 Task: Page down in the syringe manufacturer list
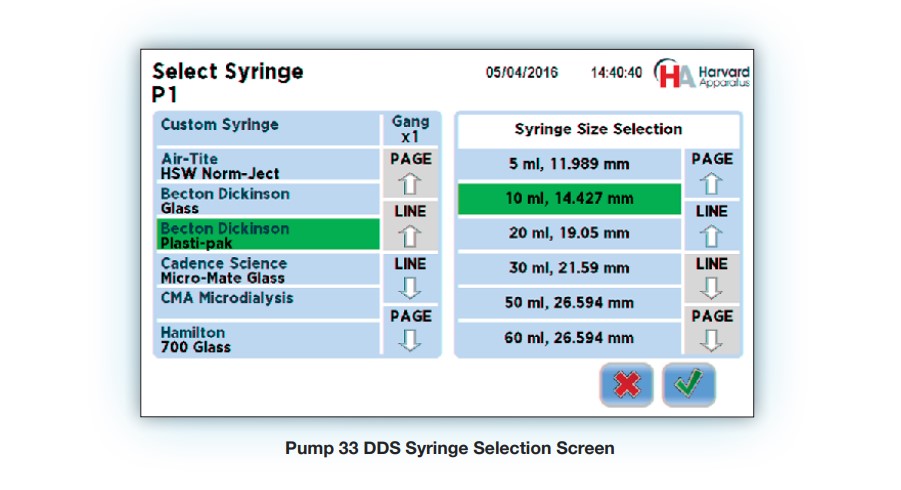(x=410, y=331)
